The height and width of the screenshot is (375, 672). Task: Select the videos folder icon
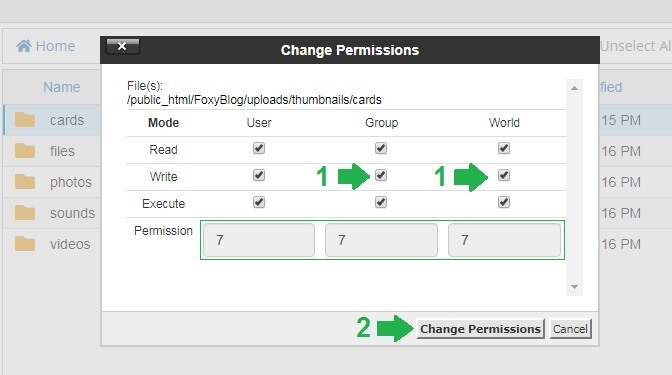tap(25, 244)
